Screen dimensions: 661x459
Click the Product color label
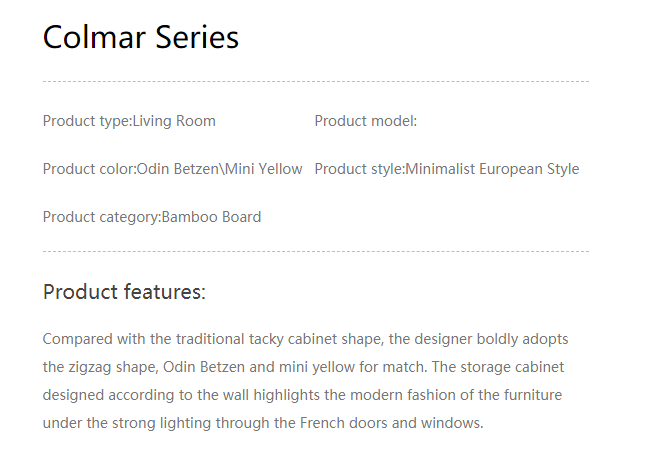coord(88,169)
